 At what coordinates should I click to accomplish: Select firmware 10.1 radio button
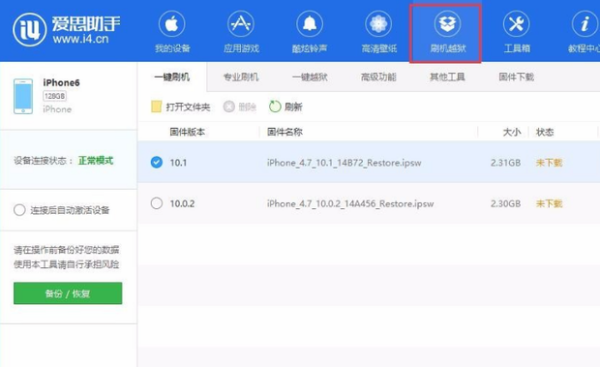[x=157, y=162]
